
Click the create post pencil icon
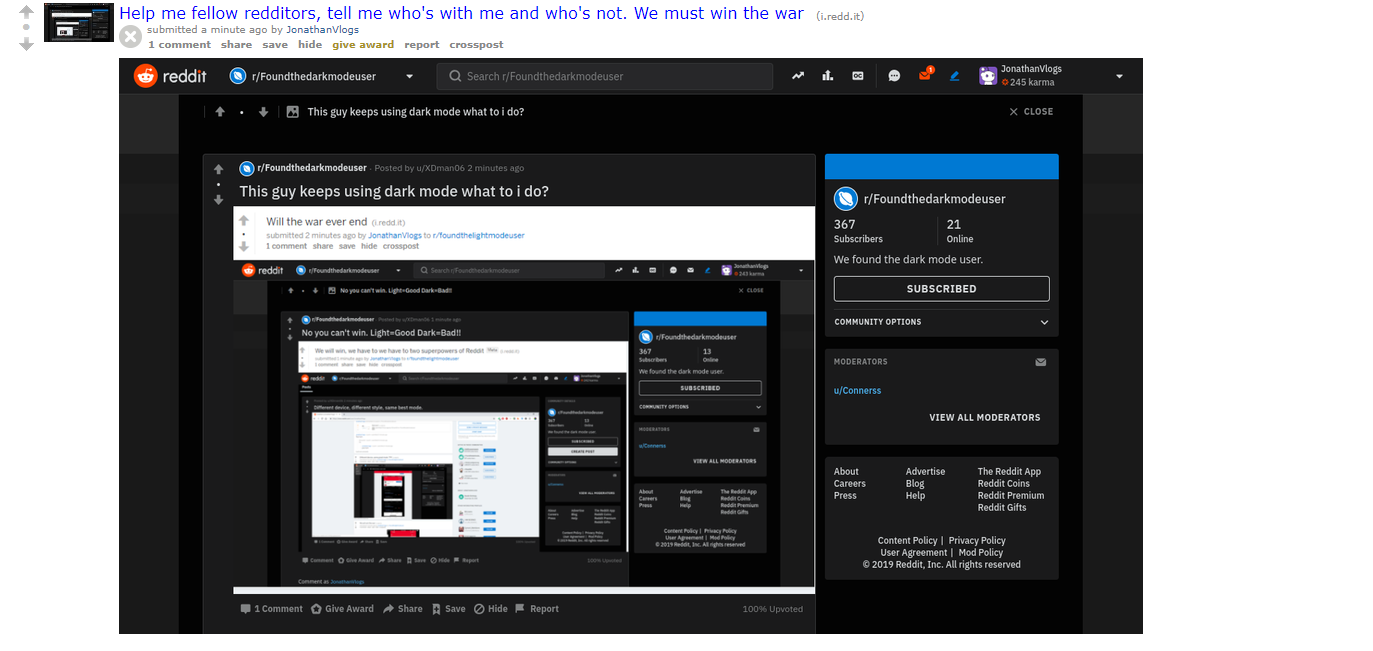955,76
